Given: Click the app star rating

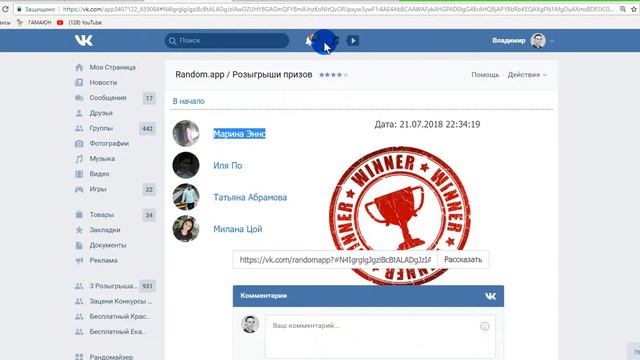Looking at the screenshot, I should [x=333, y=75].
